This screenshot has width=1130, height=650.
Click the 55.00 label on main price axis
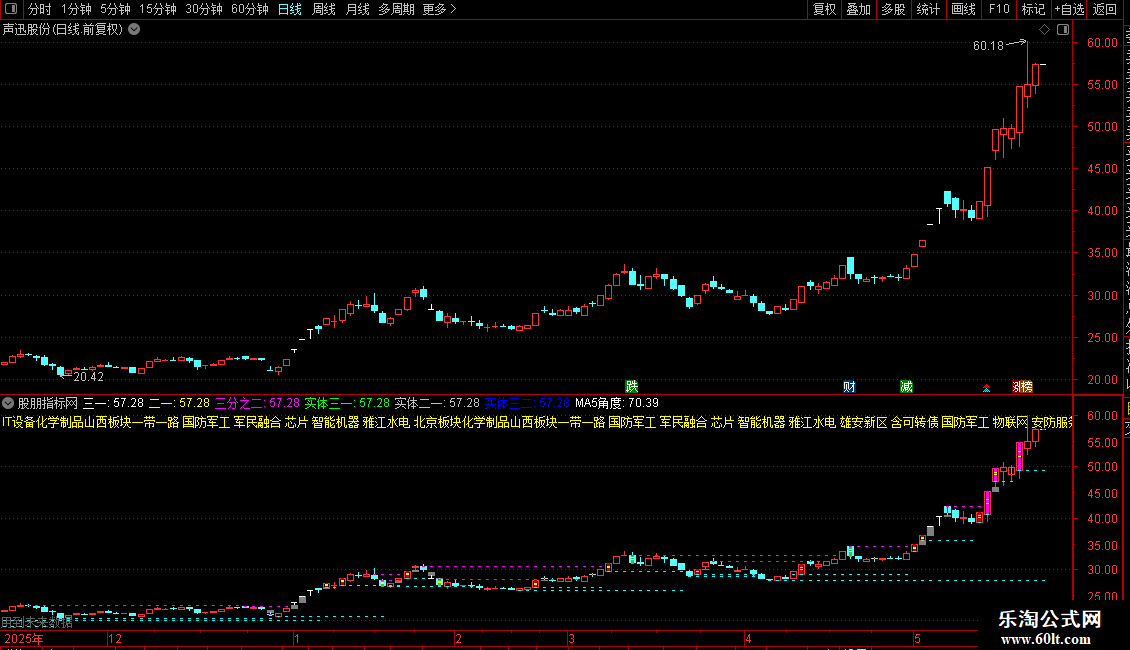(1103, 85)
